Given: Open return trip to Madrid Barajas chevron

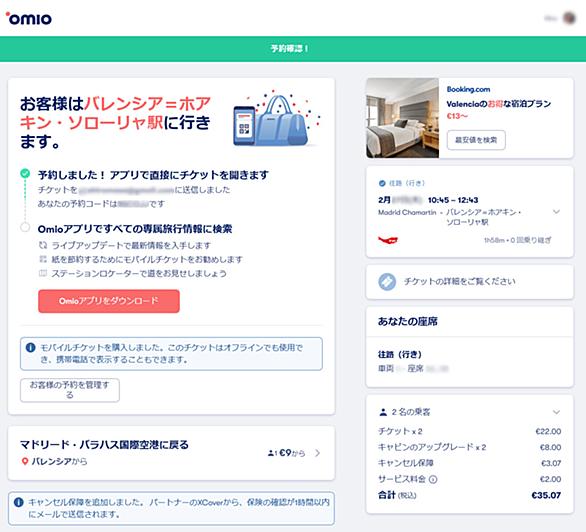Looking at the screenshot, I should click(x=317, y=453).
